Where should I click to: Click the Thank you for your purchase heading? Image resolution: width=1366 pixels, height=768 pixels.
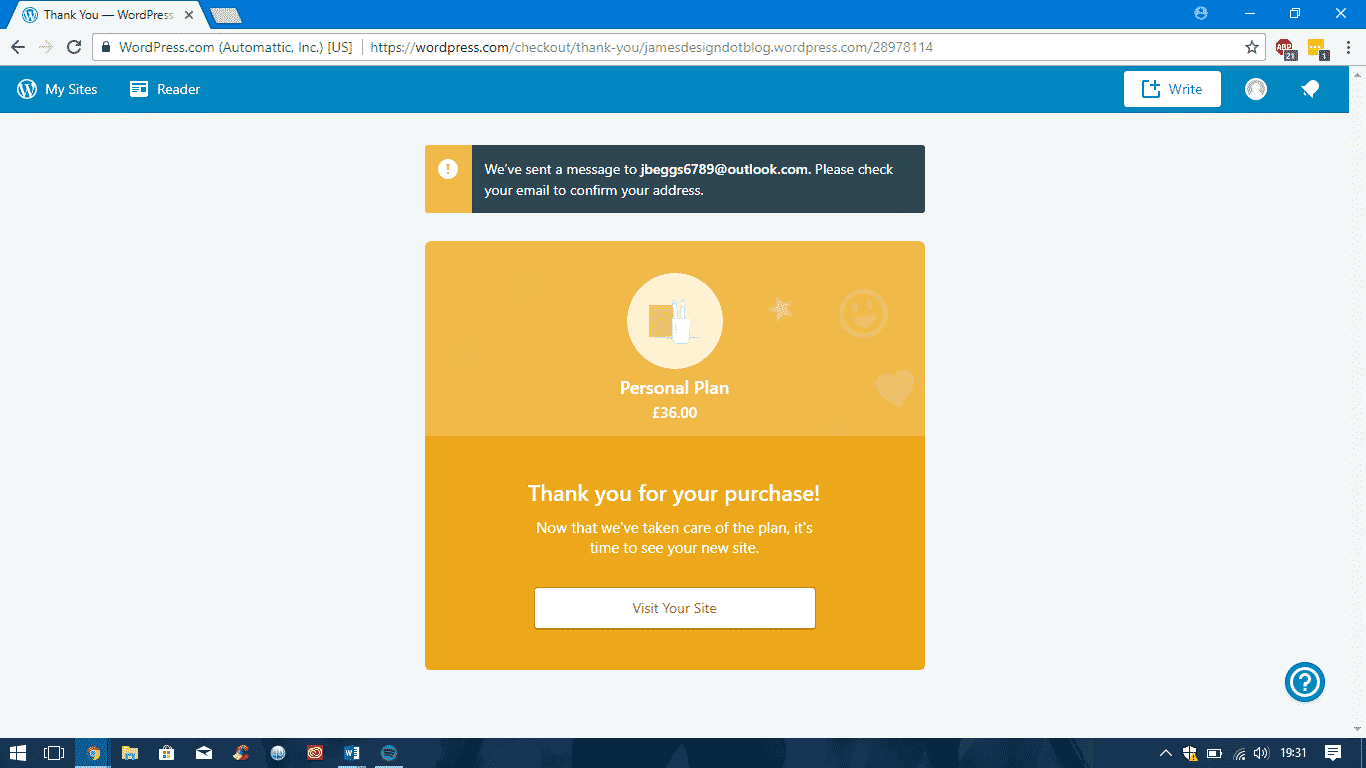[674, 493]
